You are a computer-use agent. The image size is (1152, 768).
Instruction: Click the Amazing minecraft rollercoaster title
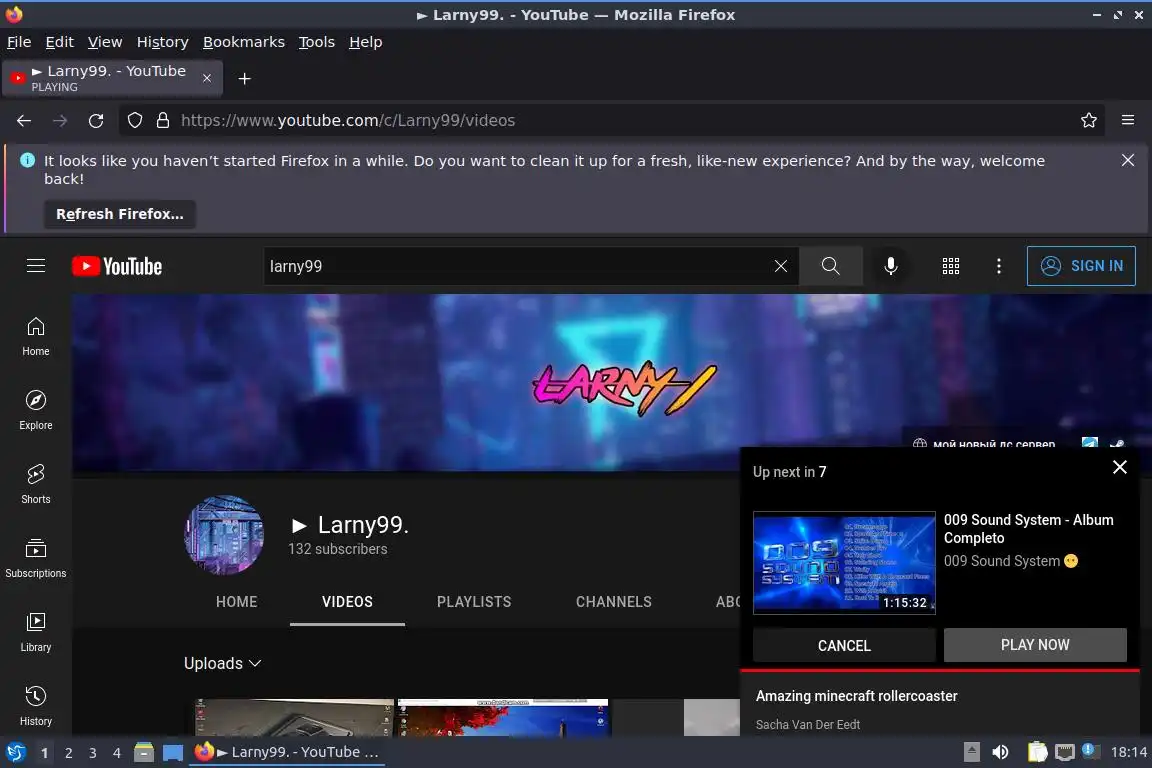pos(857,695)
